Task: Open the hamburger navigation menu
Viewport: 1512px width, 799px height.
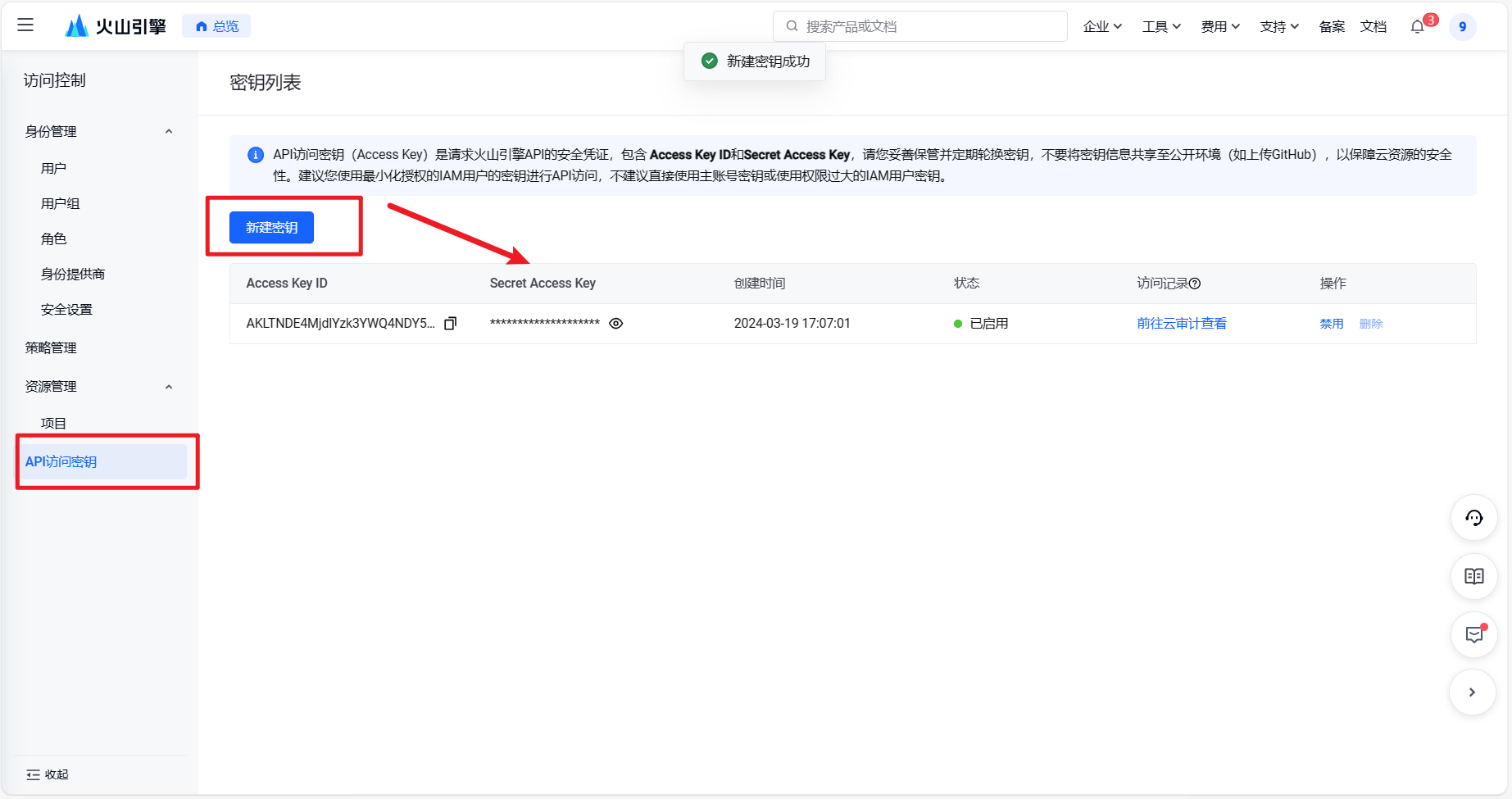Action: tap(25, 25)
